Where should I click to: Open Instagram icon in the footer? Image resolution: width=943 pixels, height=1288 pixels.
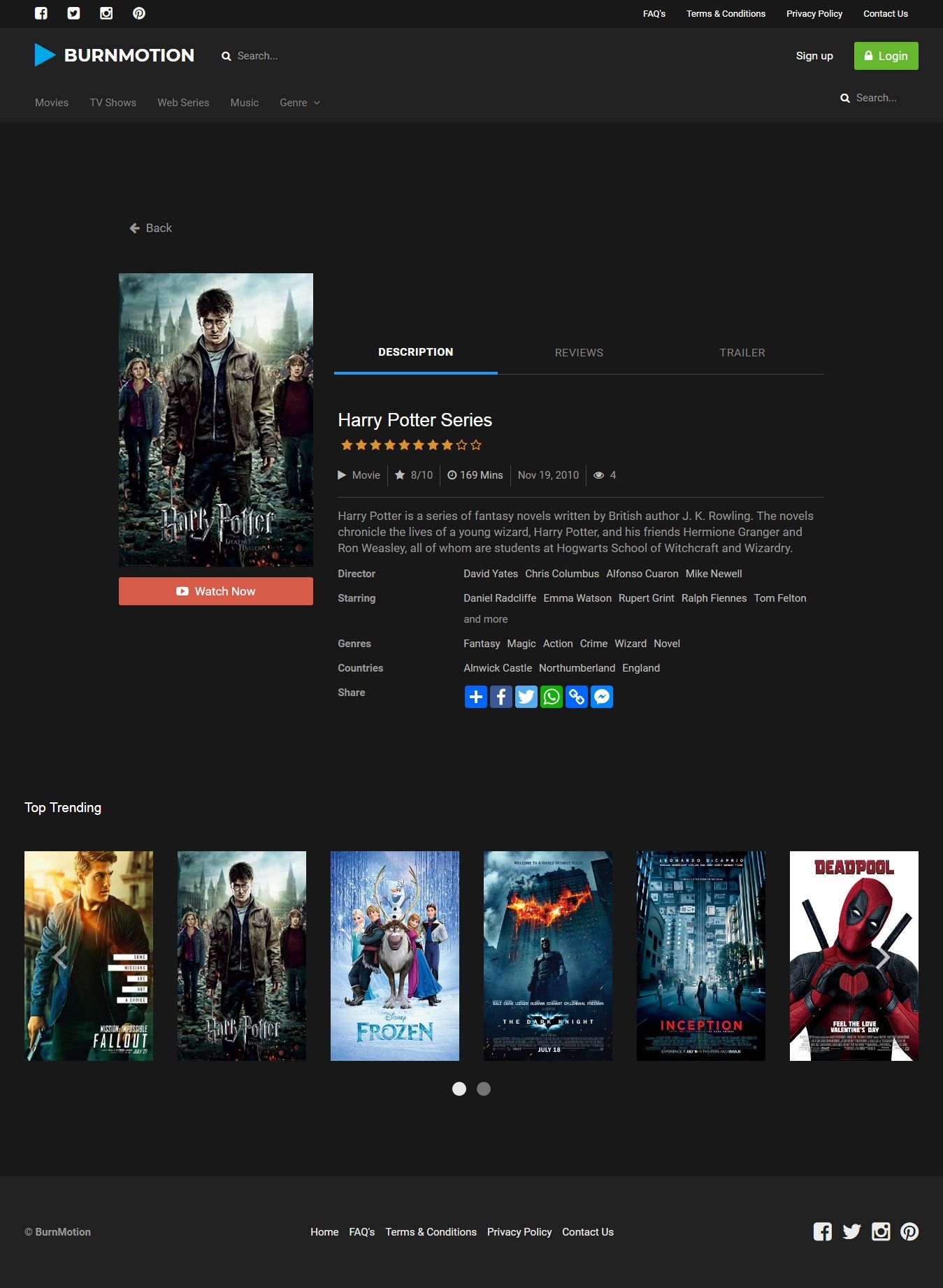pyautogui.click(x=881, y=1231)
